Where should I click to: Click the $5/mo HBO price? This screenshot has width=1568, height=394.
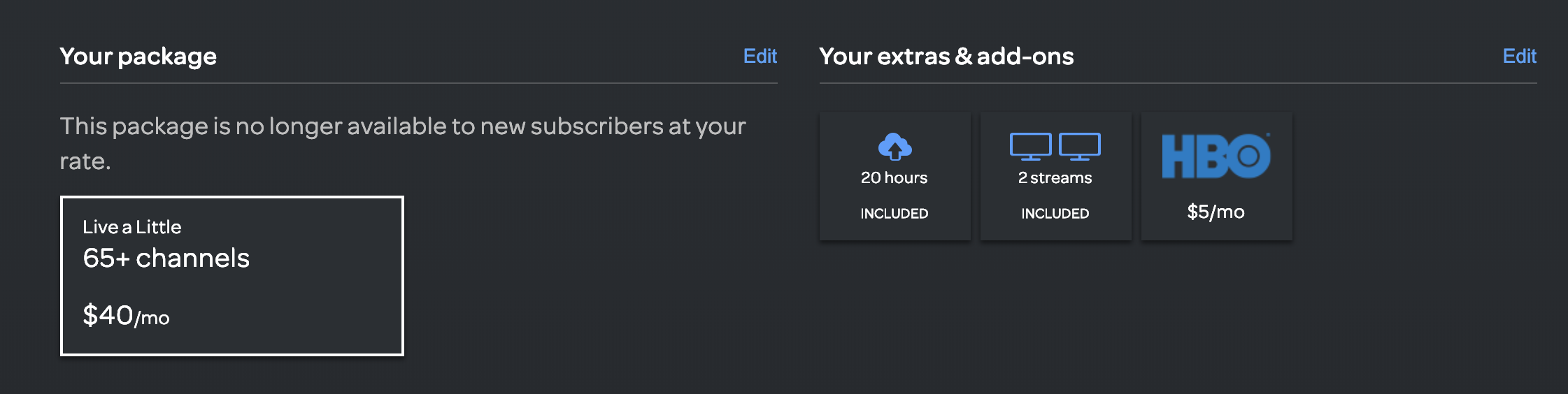pyautogui.click(x=1216, y=212)
